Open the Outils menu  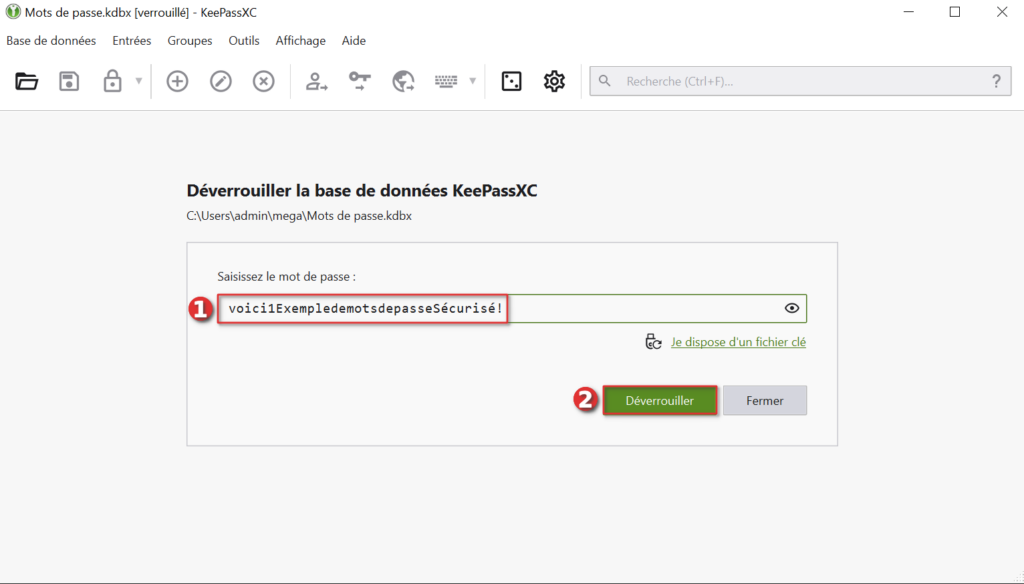coord(243,41)
